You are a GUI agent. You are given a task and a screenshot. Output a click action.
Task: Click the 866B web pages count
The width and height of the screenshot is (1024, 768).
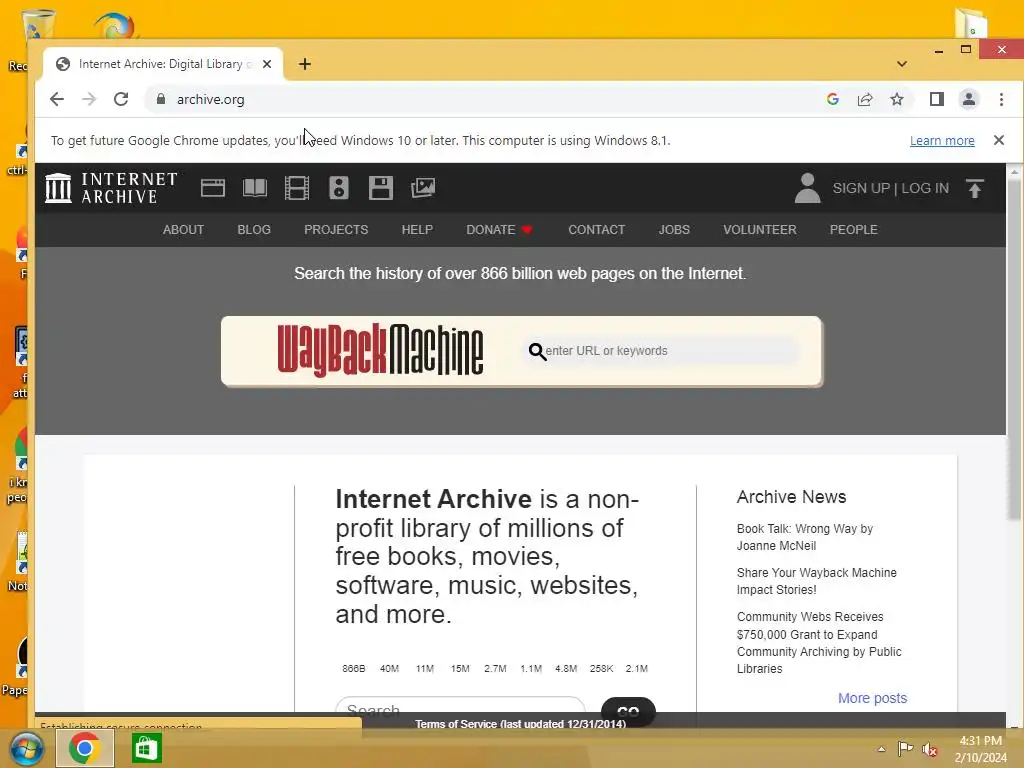tap(353, 669)
